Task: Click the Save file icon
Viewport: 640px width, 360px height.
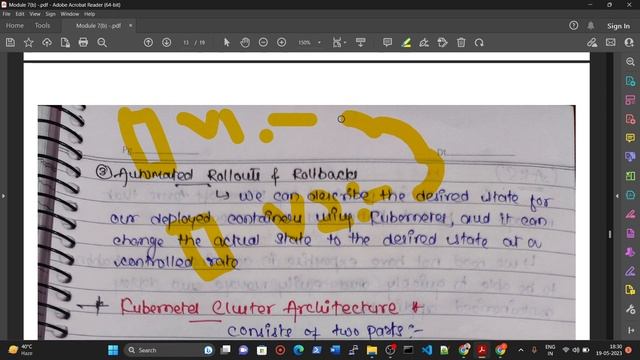Action: (x=10, y=42)
